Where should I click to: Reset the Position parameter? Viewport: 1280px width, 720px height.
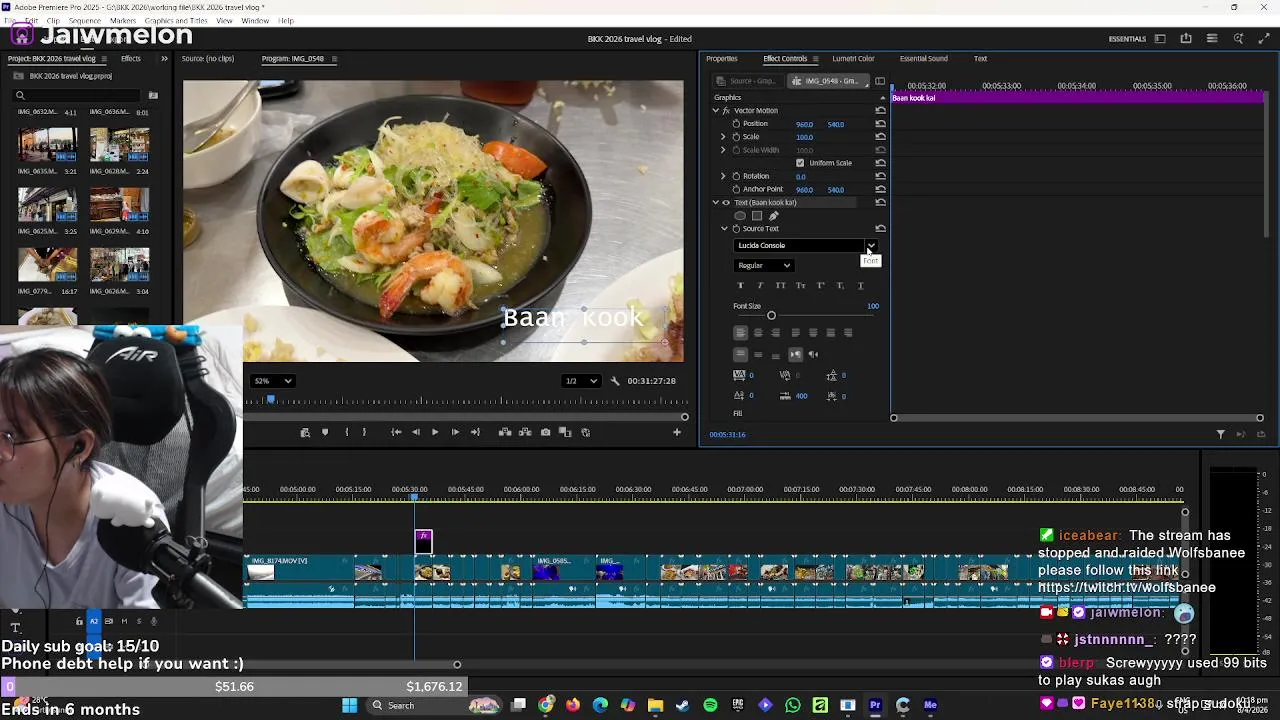pyautogui.click(x=880, y=124)
